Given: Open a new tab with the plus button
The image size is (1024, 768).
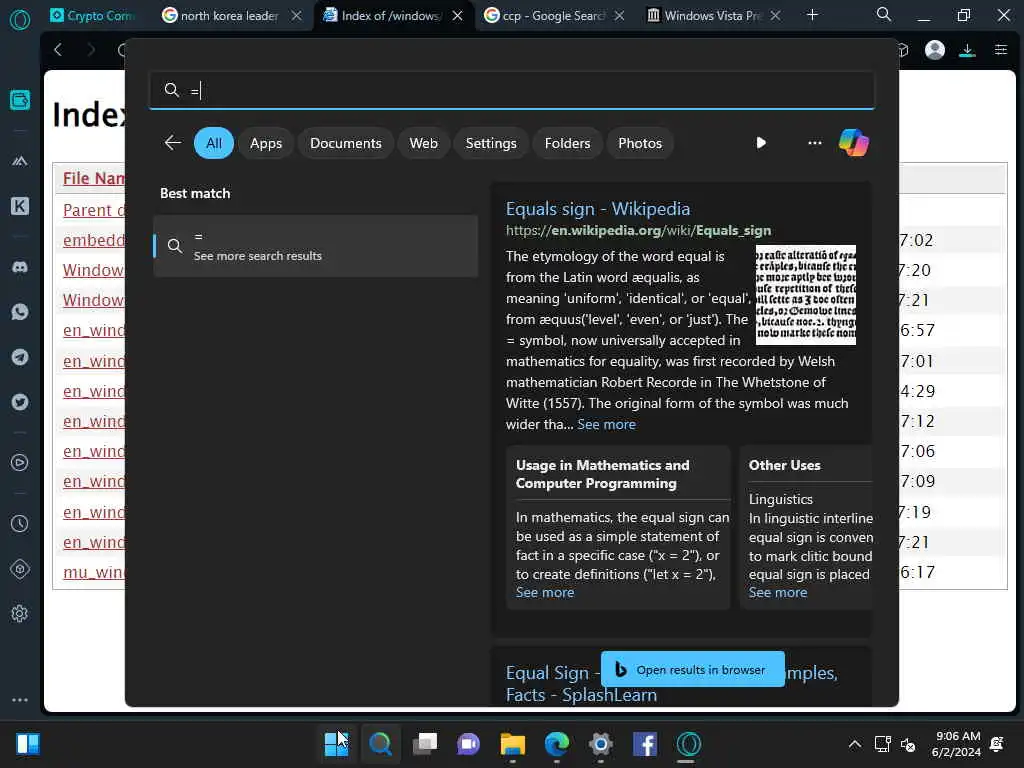Looking at the screenshot, I should (812, 14).
